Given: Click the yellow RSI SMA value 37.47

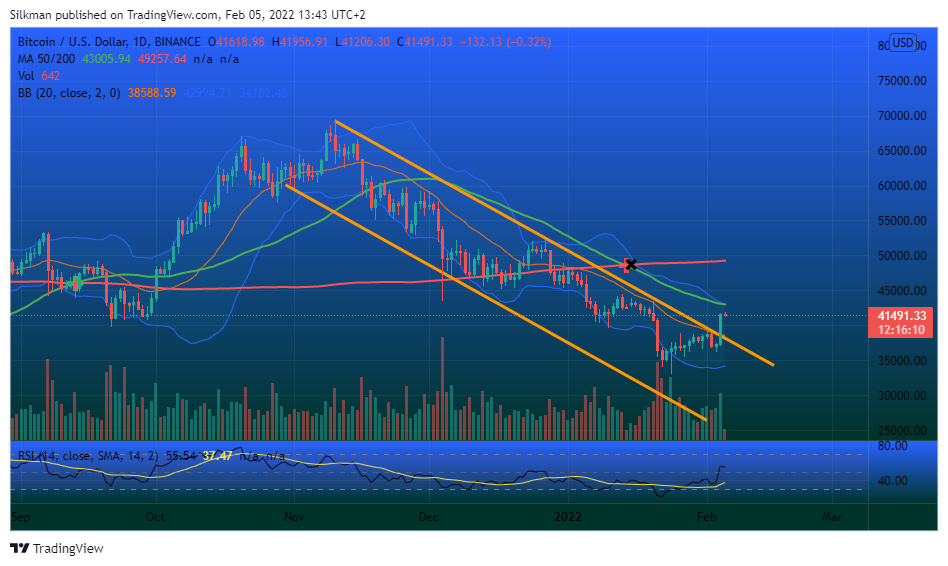Looking at the screenshot, I should point(217,456).
